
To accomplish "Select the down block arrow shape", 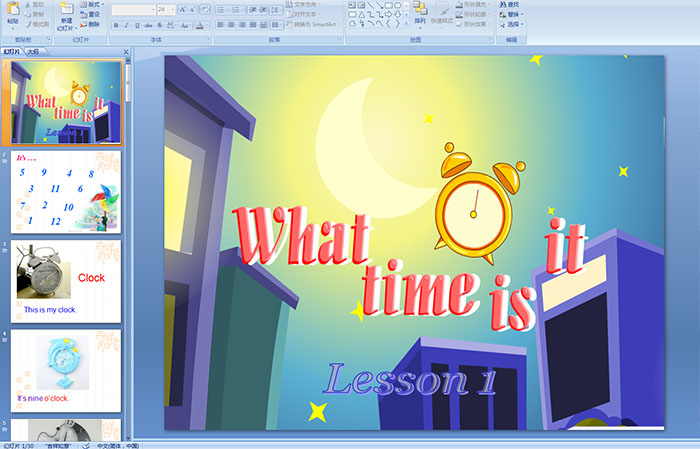I will point(398,14).
